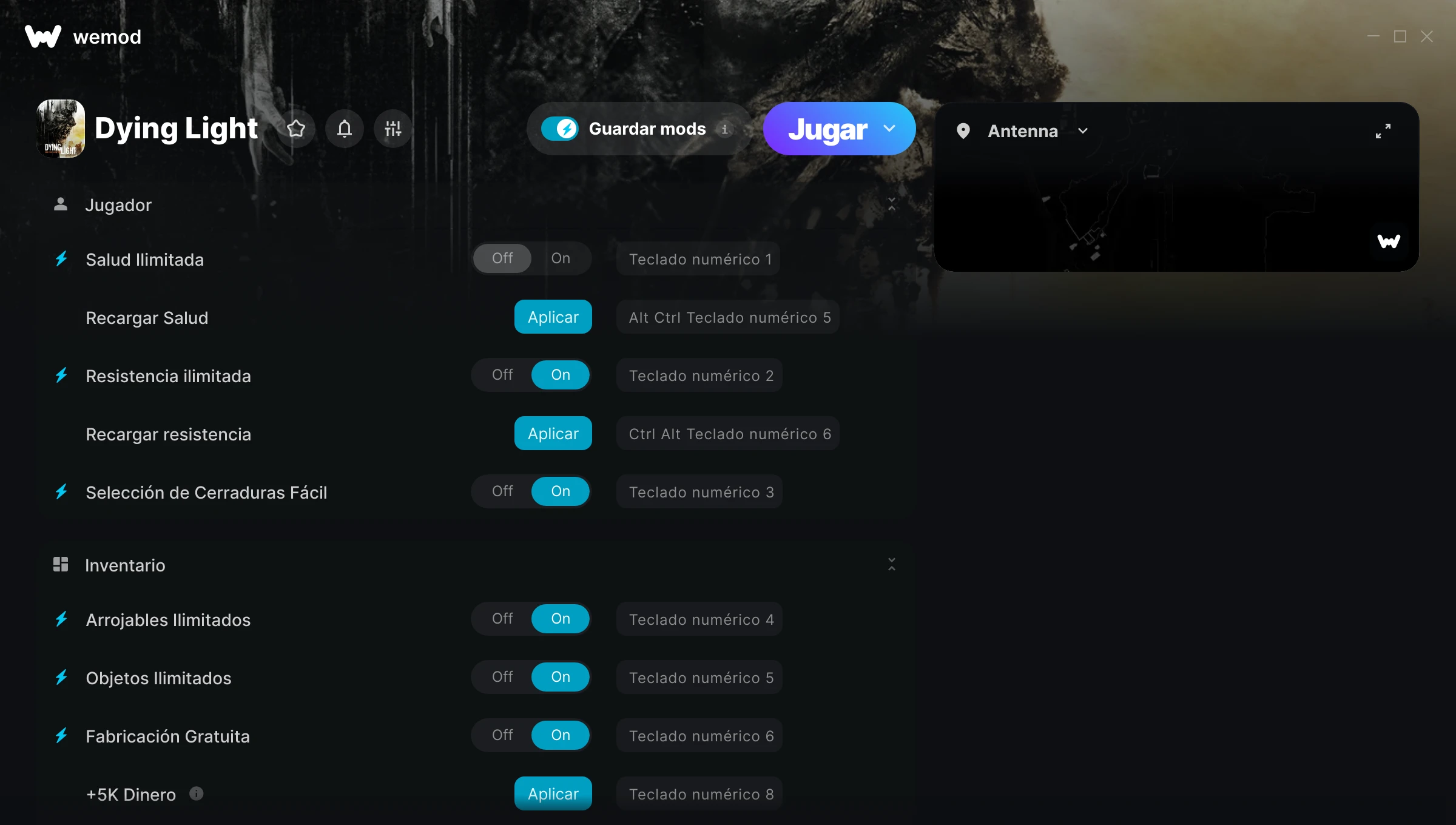Apply +5K Dinero
The width and height of the screenshot is (1456, 825).
click(x=553, y=793)
